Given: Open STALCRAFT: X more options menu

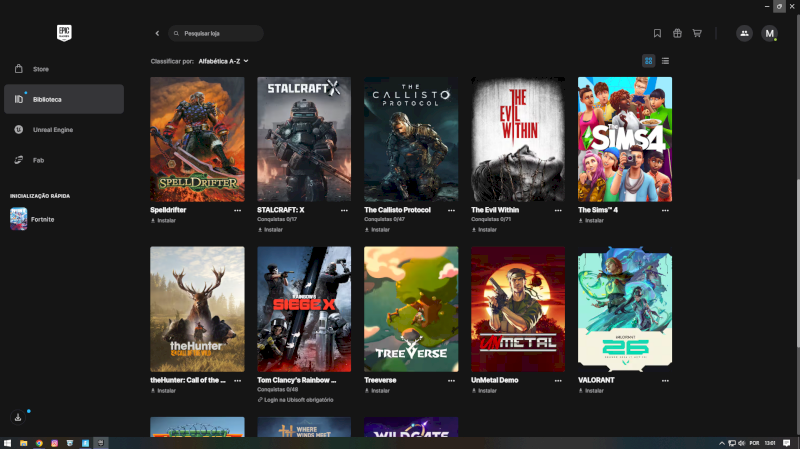Looking at the screenshot, I should point(344,210).
